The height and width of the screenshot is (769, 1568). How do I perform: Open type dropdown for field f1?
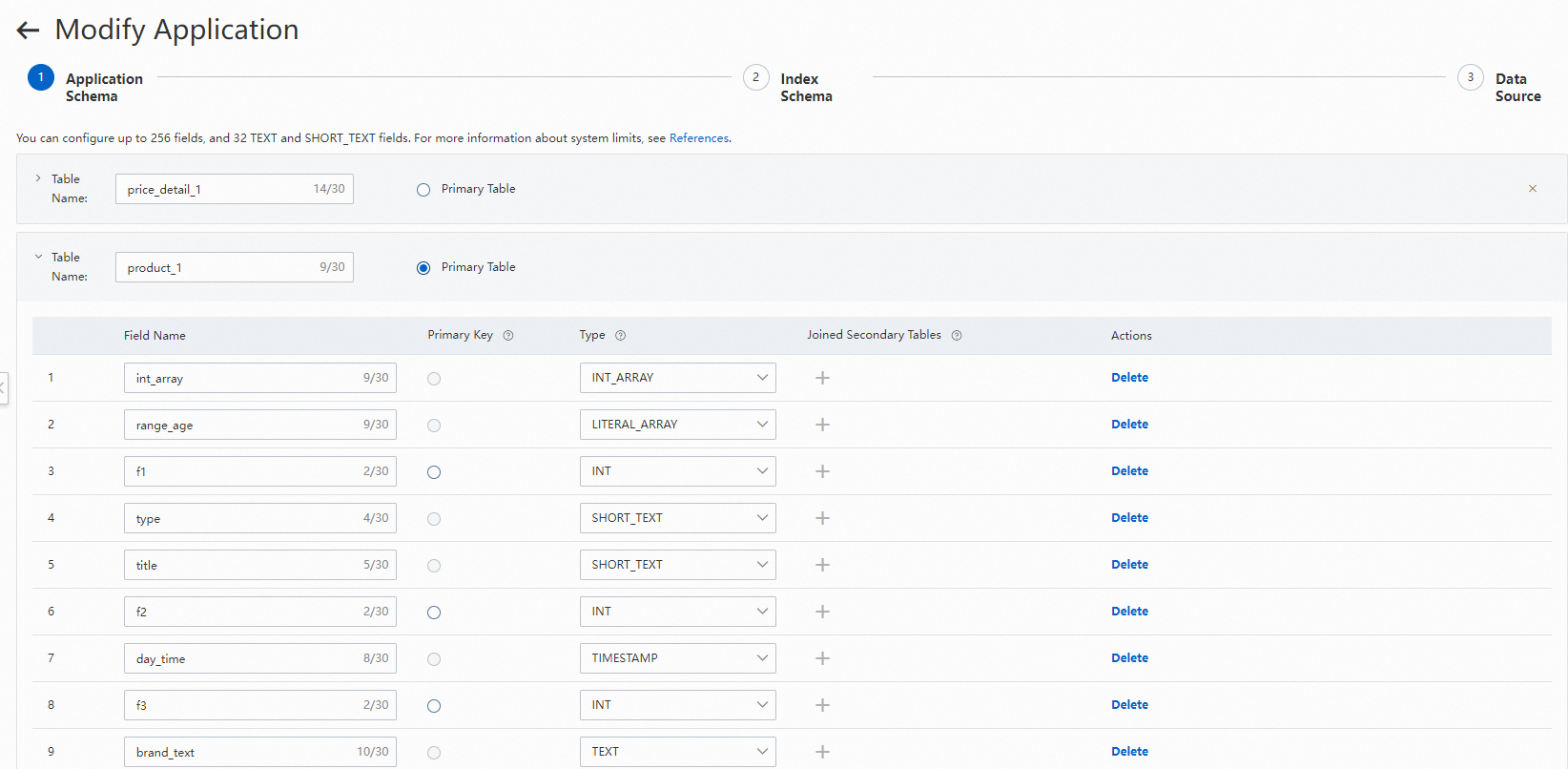click(677, 471)
